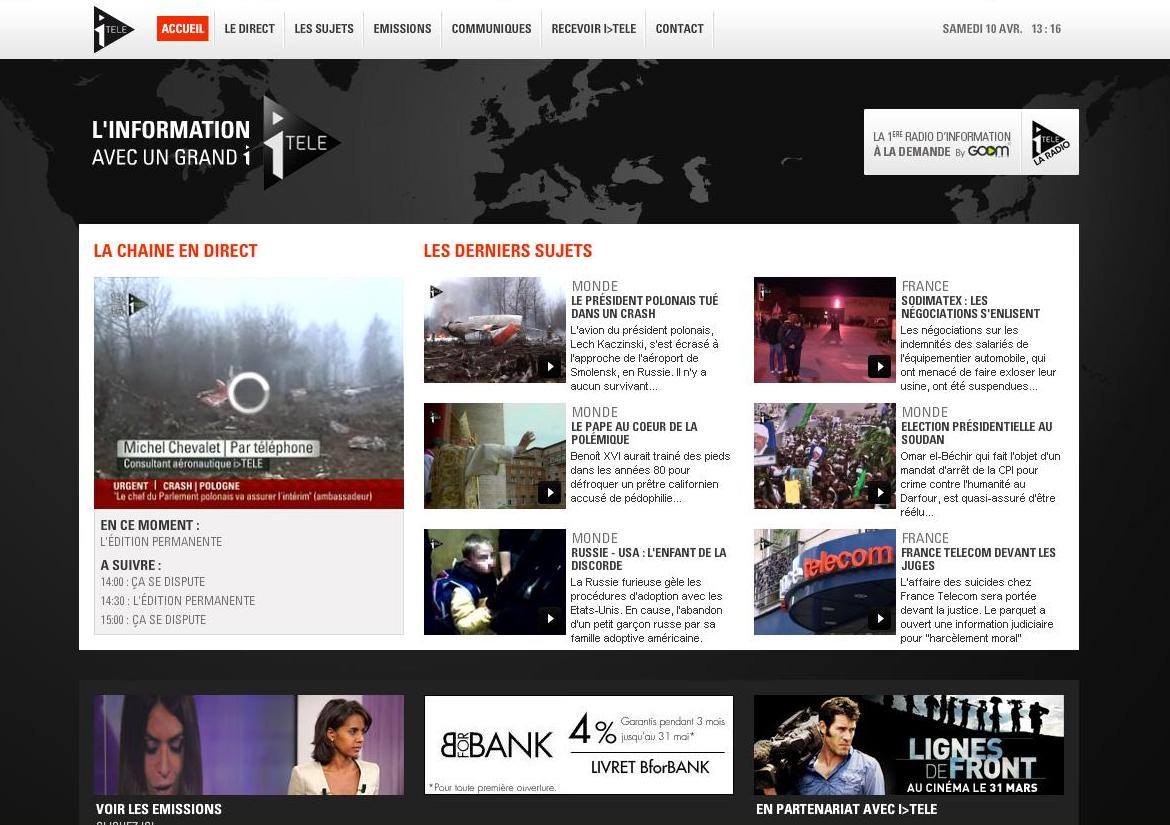The height and width of the screenshot is (825, 1170).
Task: Go to the ACCUEIL tab
Action: [183, 29]
